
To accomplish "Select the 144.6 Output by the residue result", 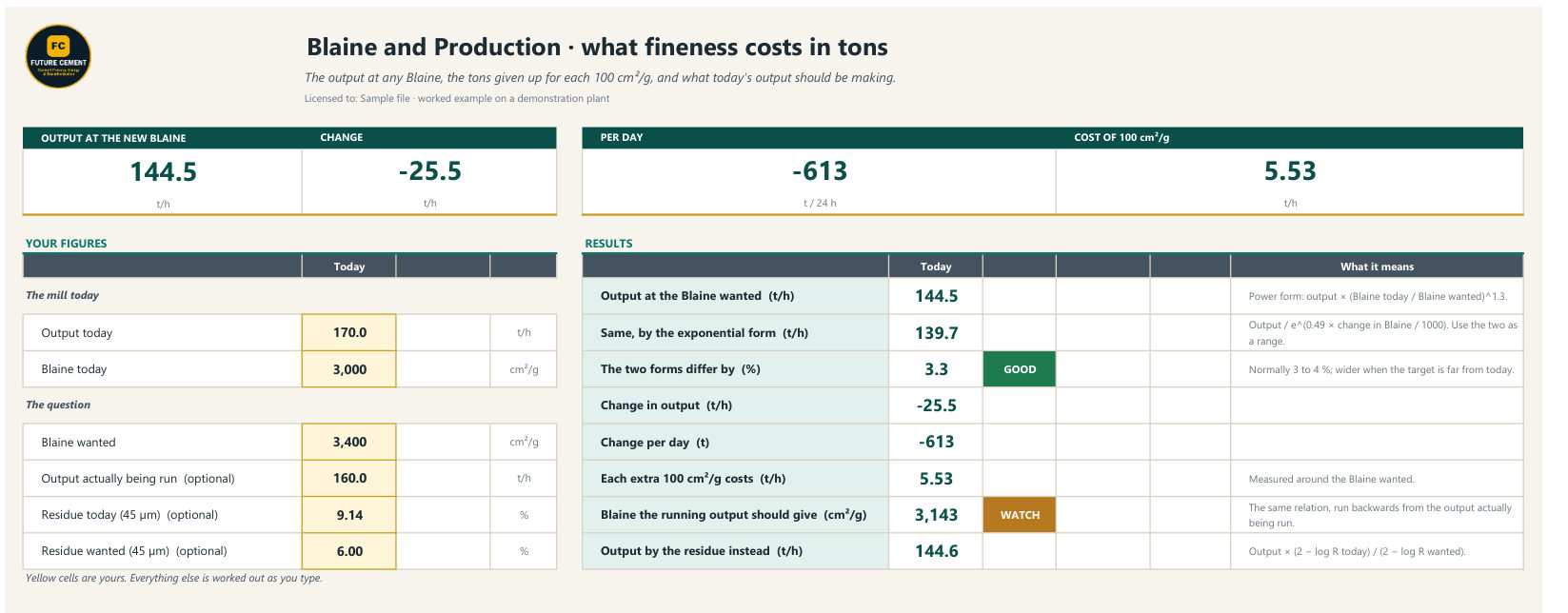I will (x=936, y=551).
